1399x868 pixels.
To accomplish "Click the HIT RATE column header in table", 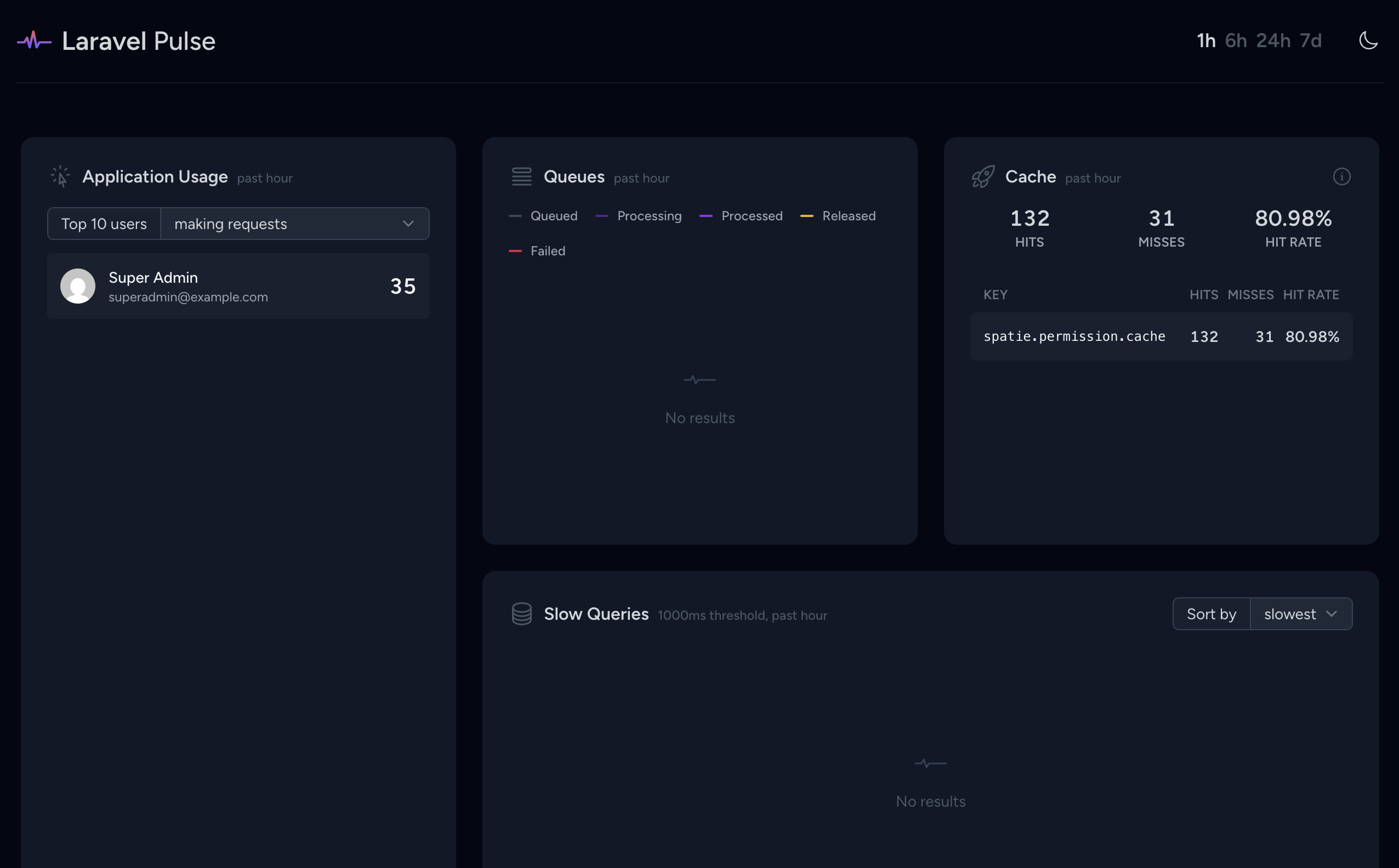I will coord(1311,294).
